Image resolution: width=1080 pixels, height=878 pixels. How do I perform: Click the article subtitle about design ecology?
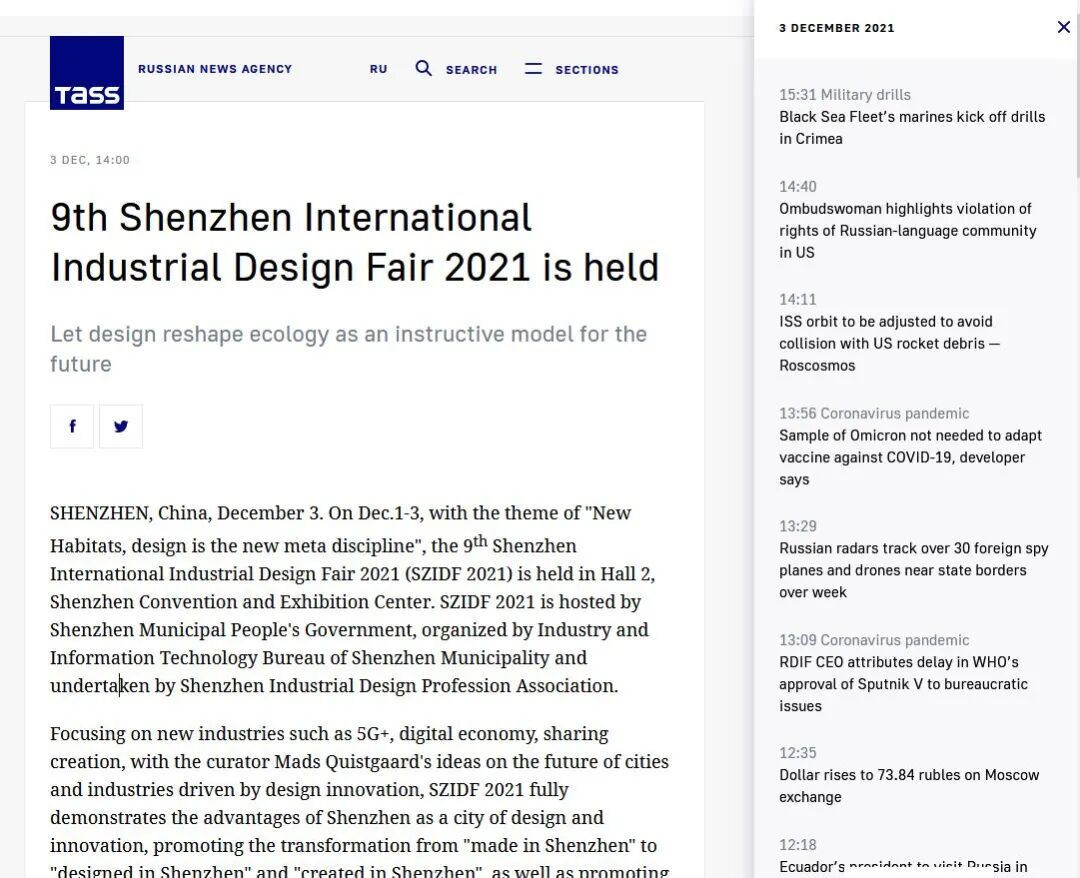click(x=349, y=348)
